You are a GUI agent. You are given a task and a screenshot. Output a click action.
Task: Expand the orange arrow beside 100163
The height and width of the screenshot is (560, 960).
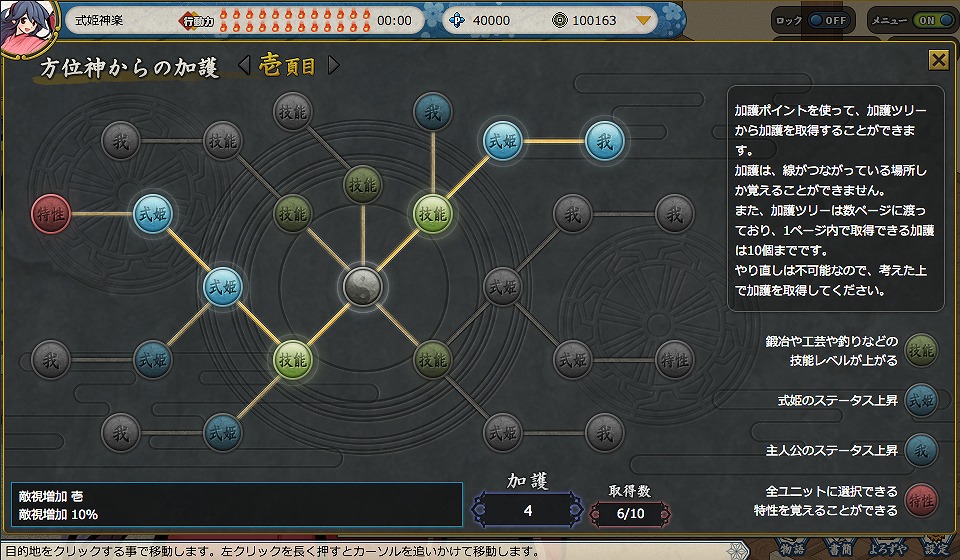pos(643,20)
